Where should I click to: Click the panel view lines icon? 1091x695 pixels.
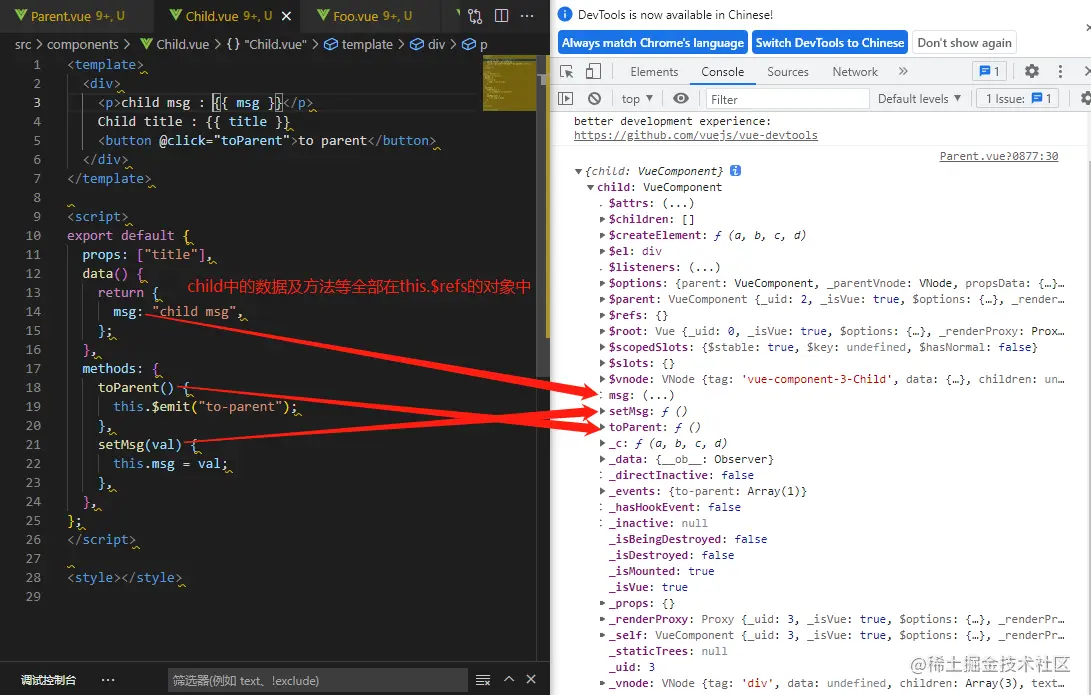coord(483,680)
